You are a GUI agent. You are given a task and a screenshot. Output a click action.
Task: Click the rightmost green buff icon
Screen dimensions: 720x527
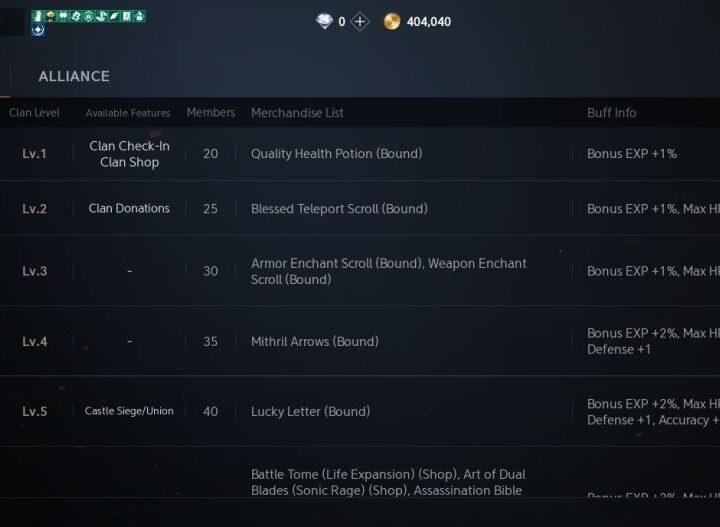140,16
